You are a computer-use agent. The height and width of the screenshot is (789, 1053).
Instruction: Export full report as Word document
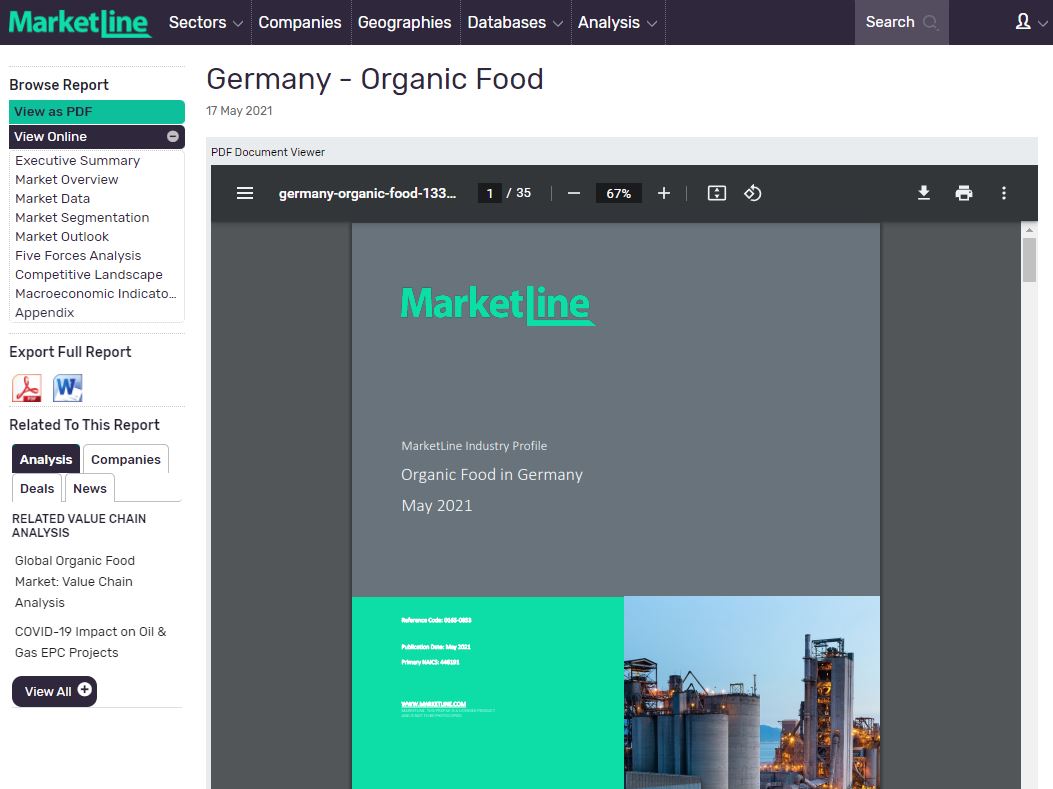[68, 388]
